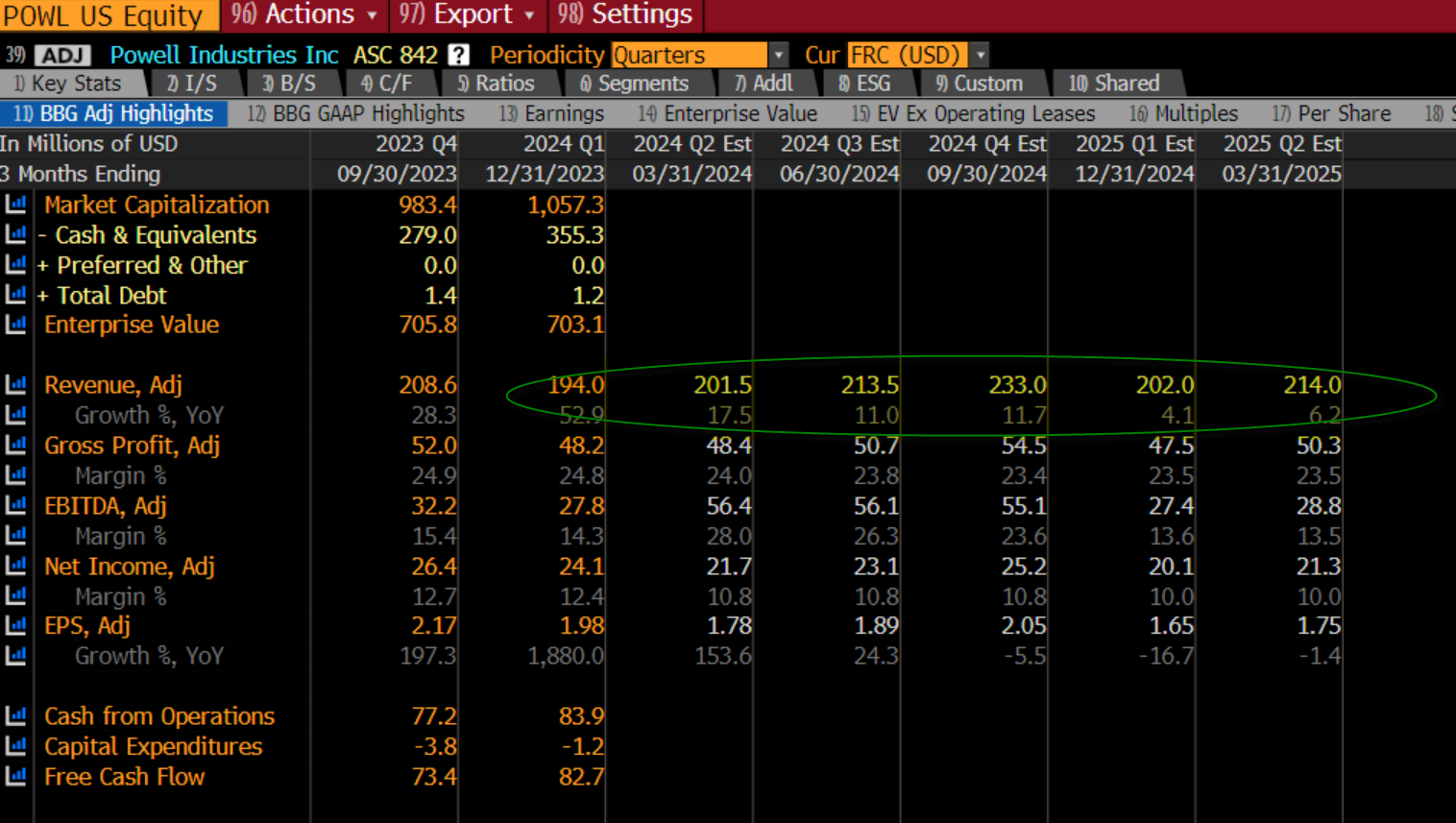Screen dimensions: 1456x823
Task: Expand the Periodicity Quarters dropdown arrow
Action: point(778,56)
